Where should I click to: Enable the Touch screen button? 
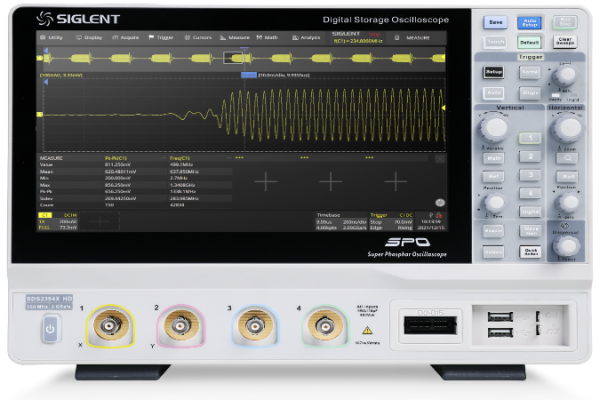pyautogui.click(x=494, y=43)
